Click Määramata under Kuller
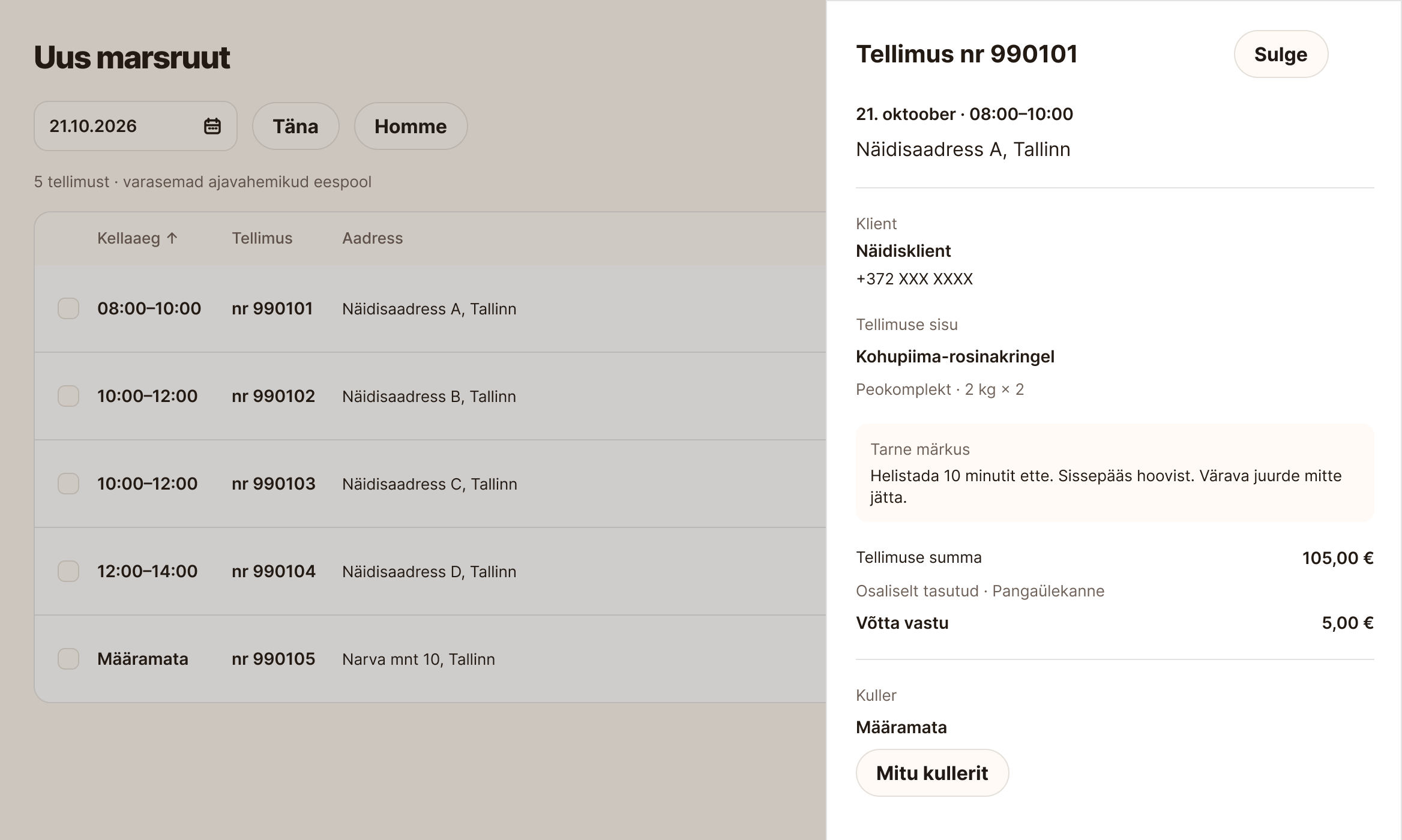This screenshot has width=1402, height=840. pyautogui.click(x=901, y=727)
